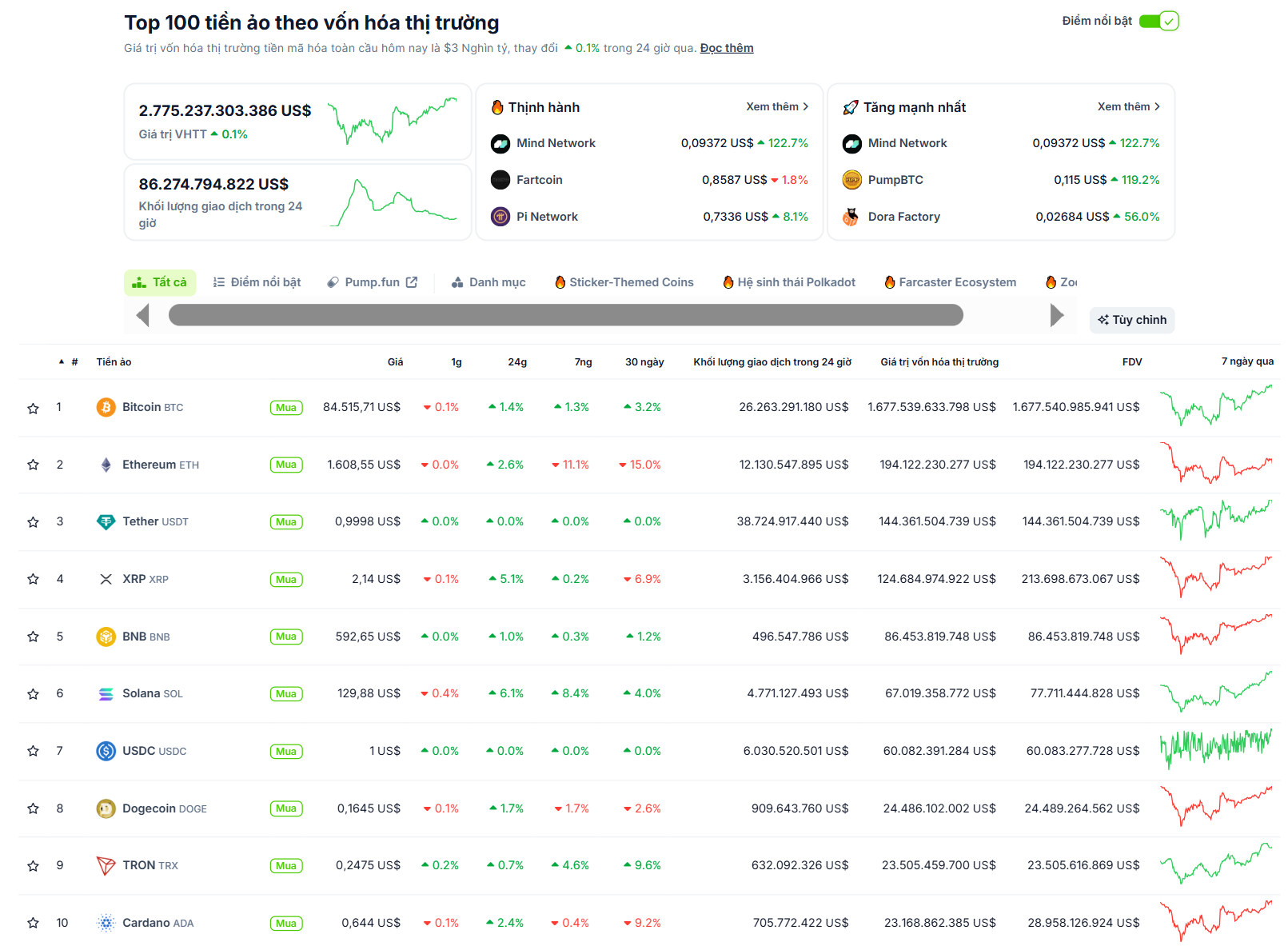Open the Pump.fun tab
Viewport: 1288px width, 946px height.
[x=373, y=282]
